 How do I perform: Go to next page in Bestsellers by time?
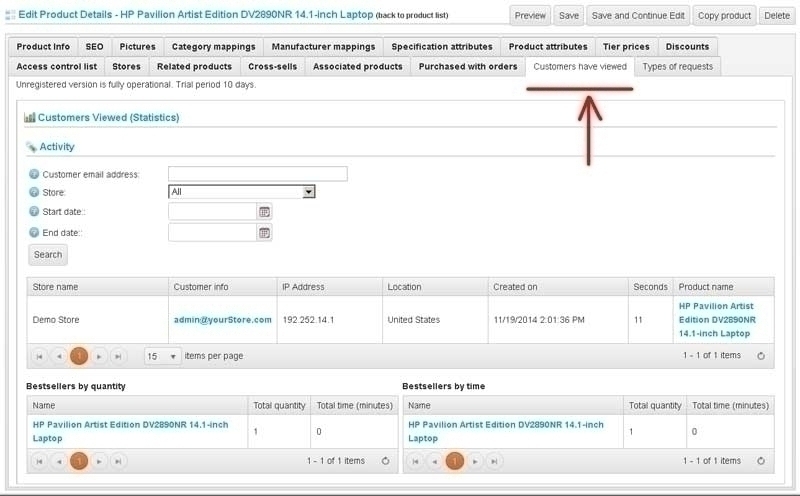tap(474, 461)
